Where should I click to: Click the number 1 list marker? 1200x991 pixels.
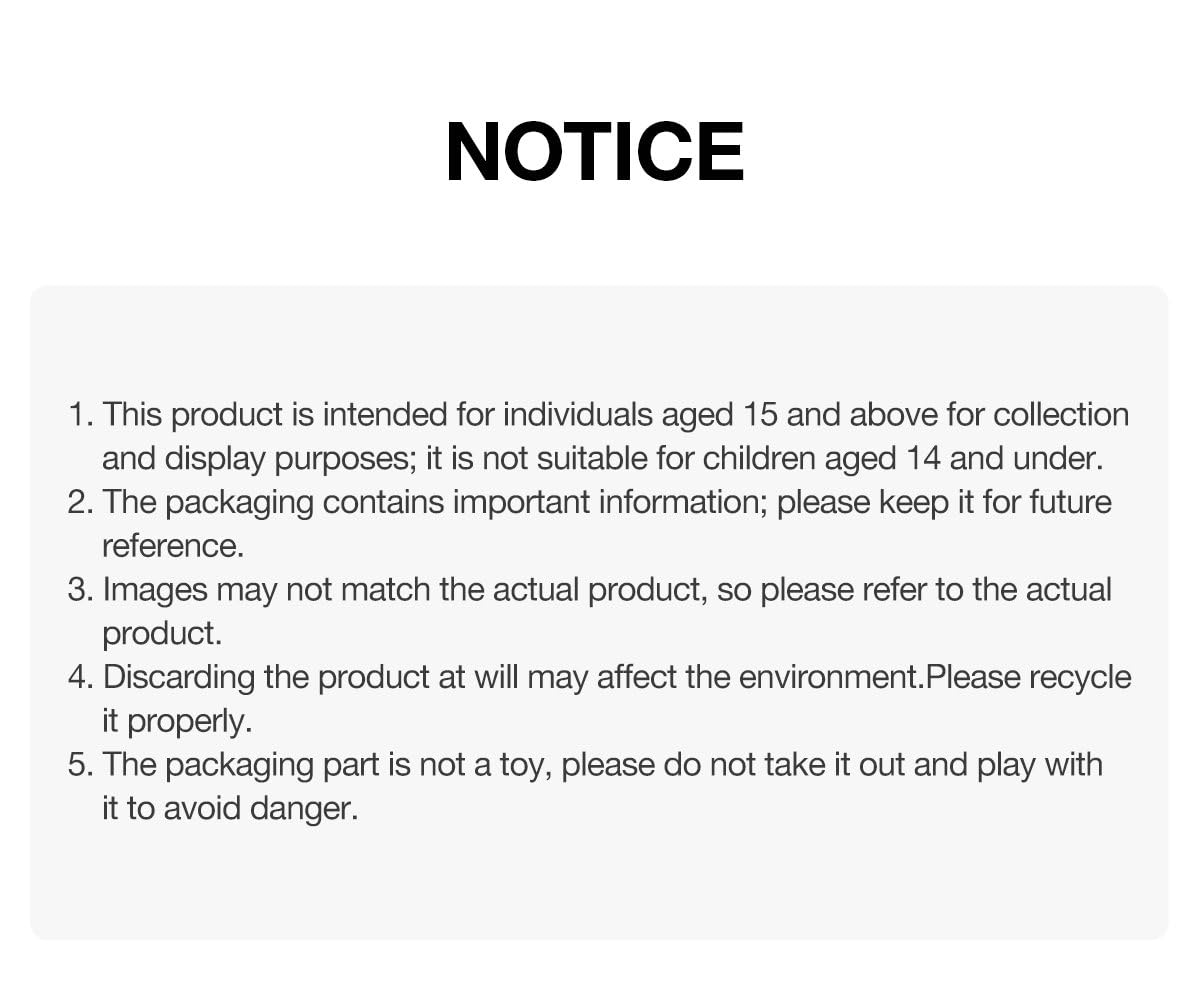pyautogui.click(x=80, y=415)
